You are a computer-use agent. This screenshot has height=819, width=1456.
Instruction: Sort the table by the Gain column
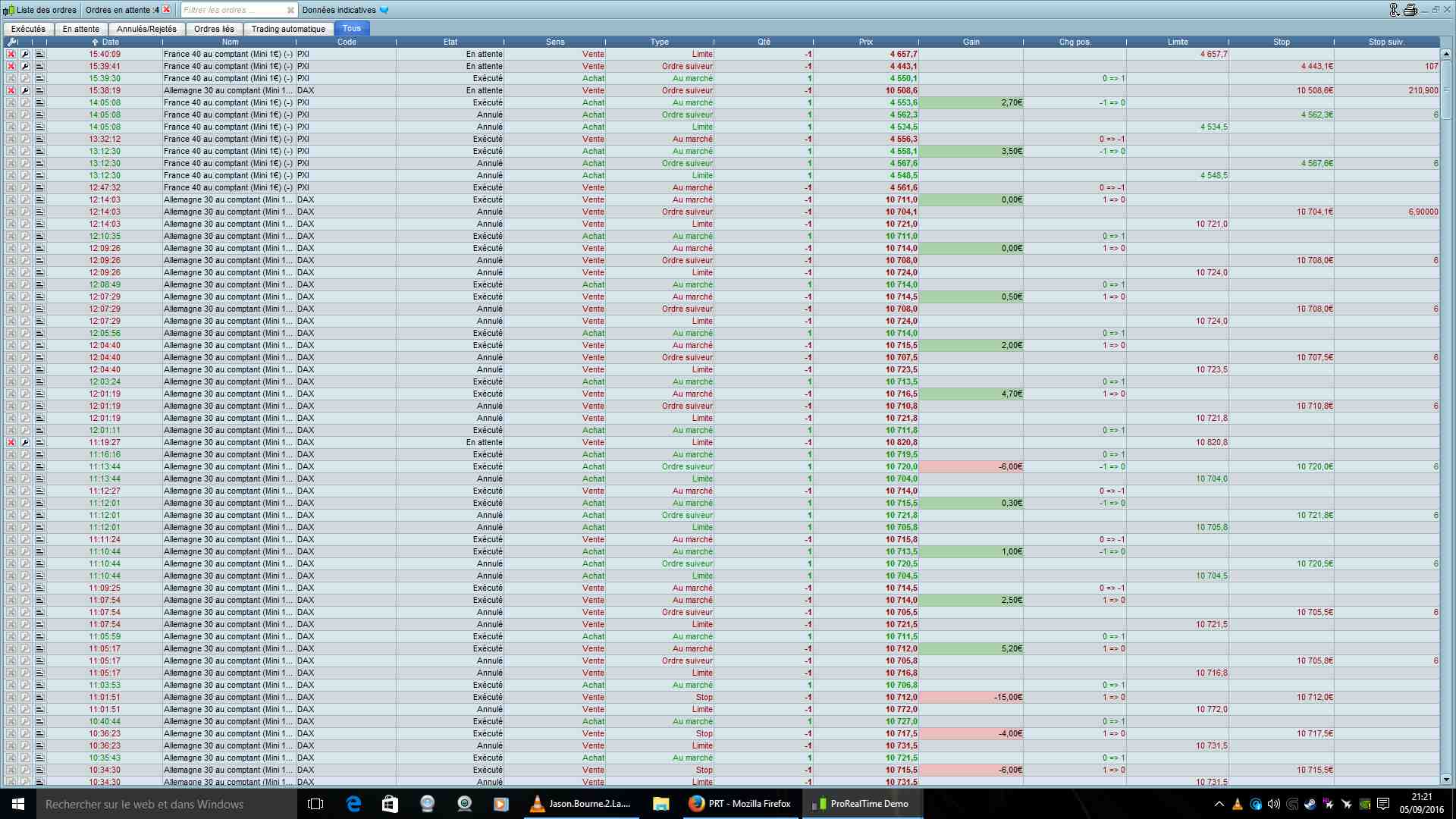coord(971,42)
